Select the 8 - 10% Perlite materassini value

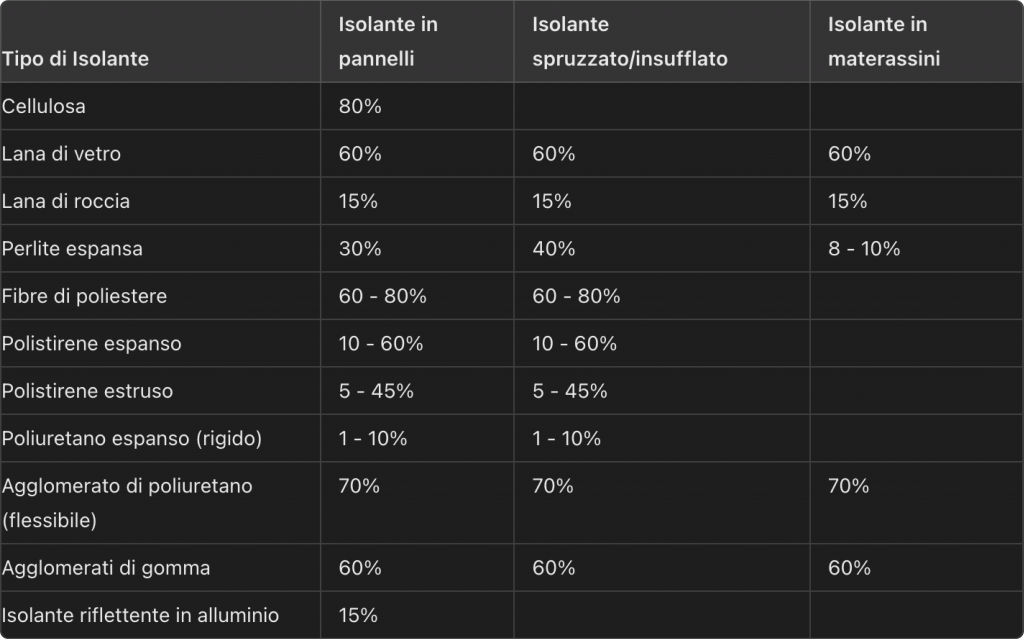click(864, 249)
